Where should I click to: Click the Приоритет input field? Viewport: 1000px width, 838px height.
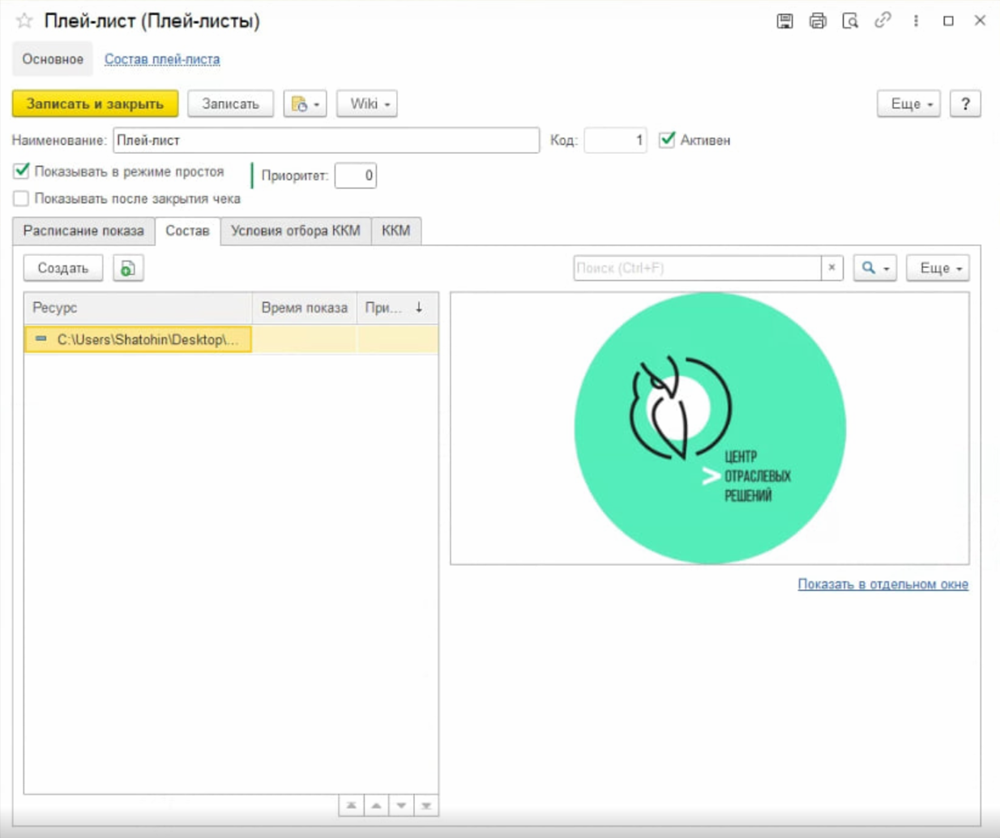click(356, 175)
